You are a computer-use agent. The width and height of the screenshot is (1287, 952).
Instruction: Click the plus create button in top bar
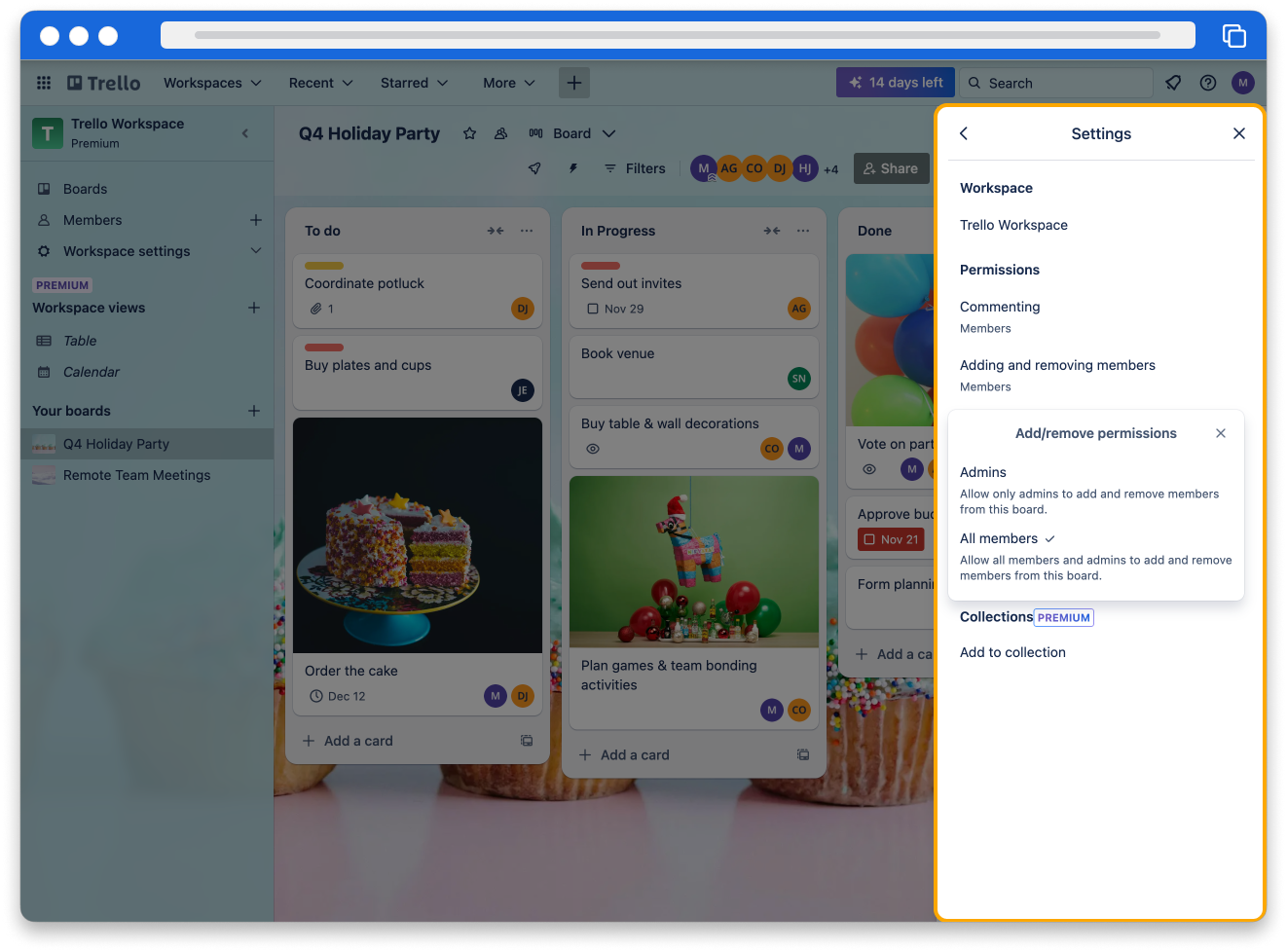(x=574, y=83)
